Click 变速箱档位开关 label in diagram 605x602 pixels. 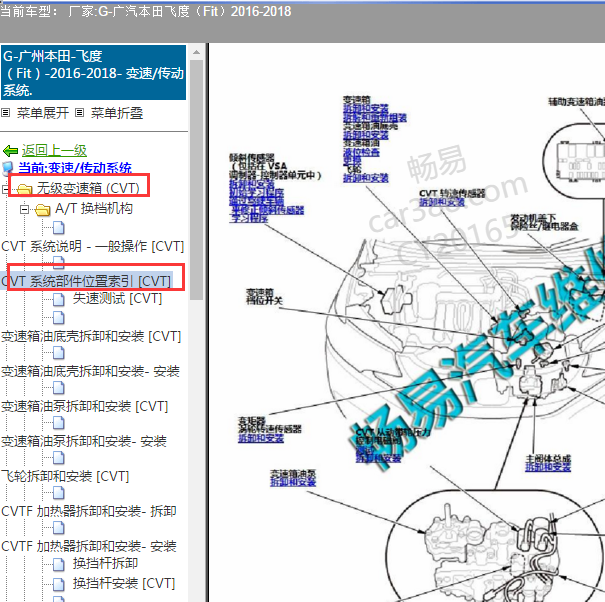[264, 296]
